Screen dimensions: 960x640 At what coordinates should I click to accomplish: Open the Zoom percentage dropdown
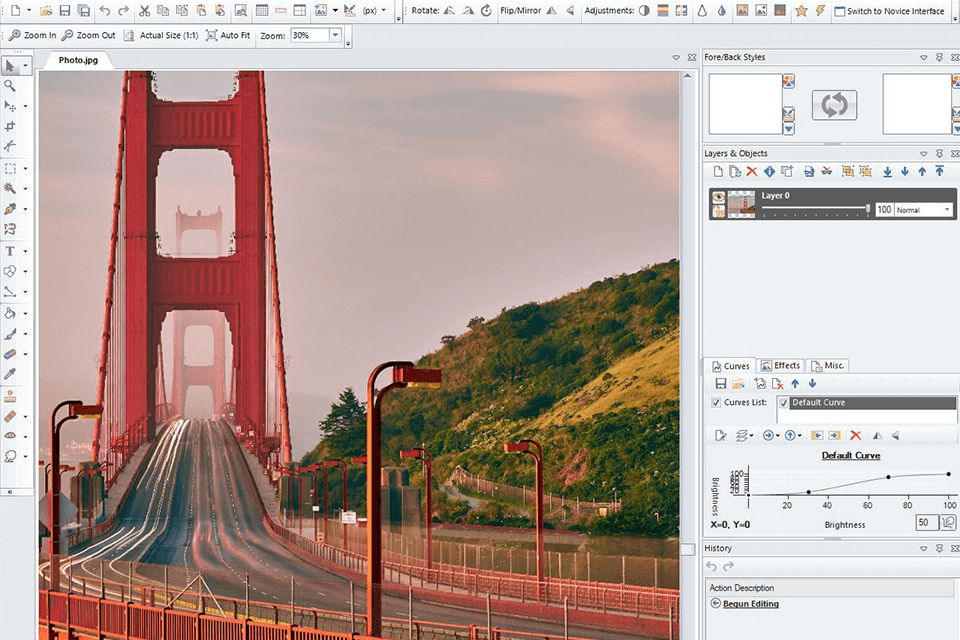pos(334,35)
